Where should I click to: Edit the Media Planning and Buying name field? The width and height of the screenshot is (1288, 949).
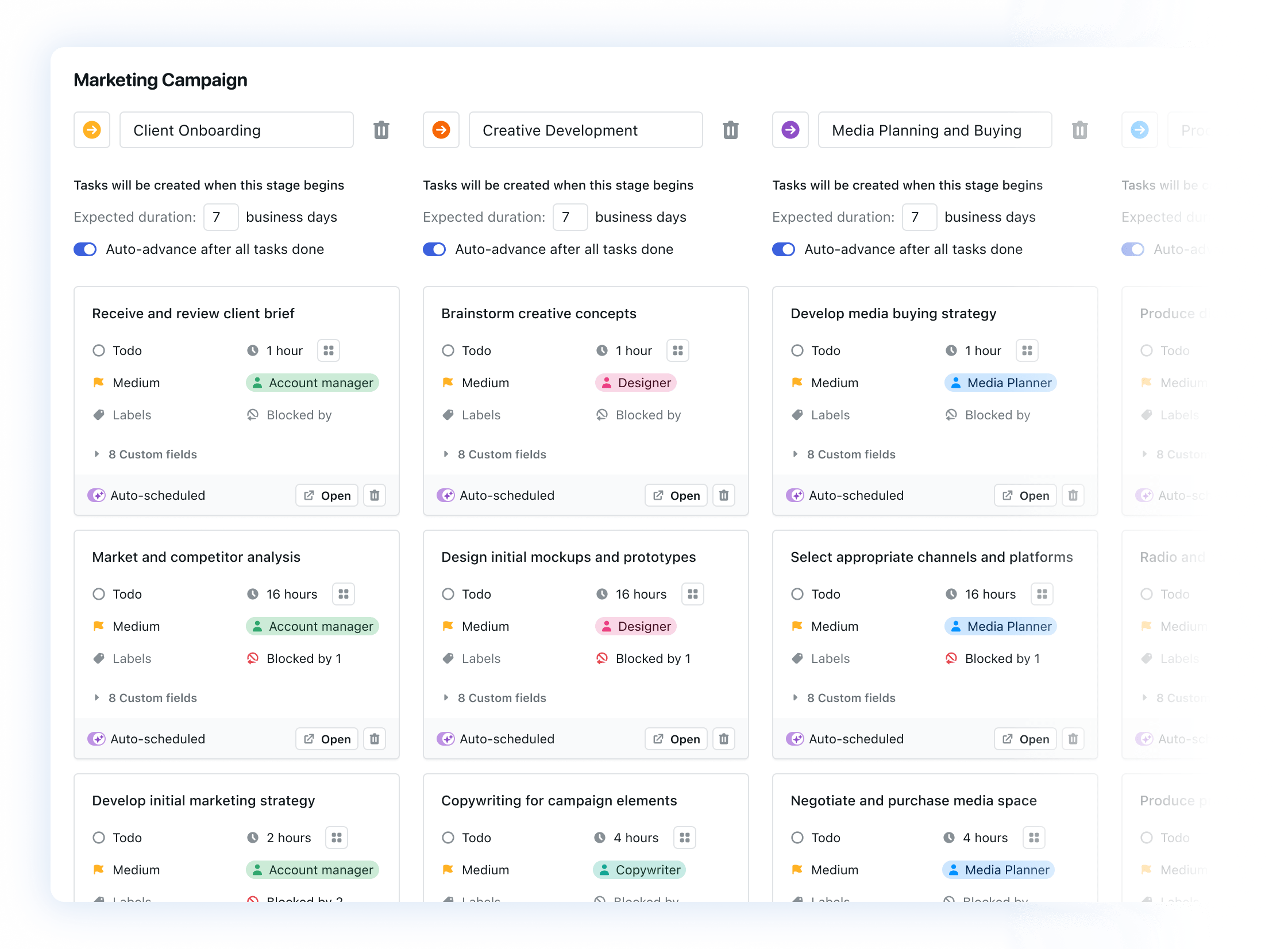pyautogui.click(x=935, y=130)
